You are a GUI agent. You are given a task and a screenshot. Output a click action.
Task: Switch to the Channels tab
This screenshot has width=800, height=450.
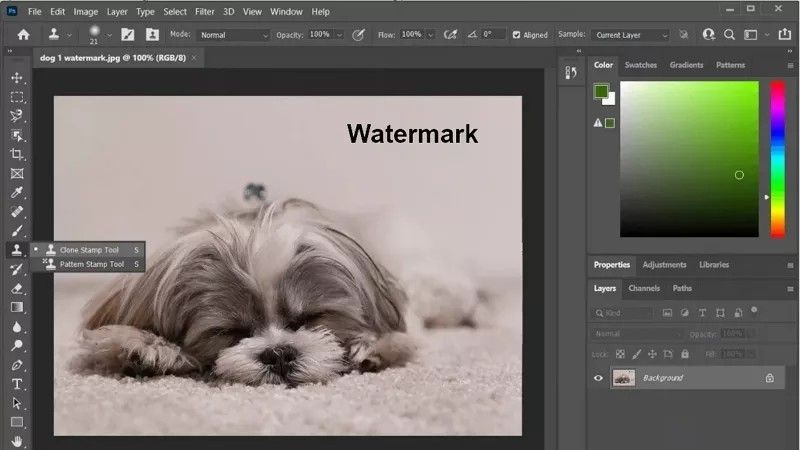[x=644, y=288]
